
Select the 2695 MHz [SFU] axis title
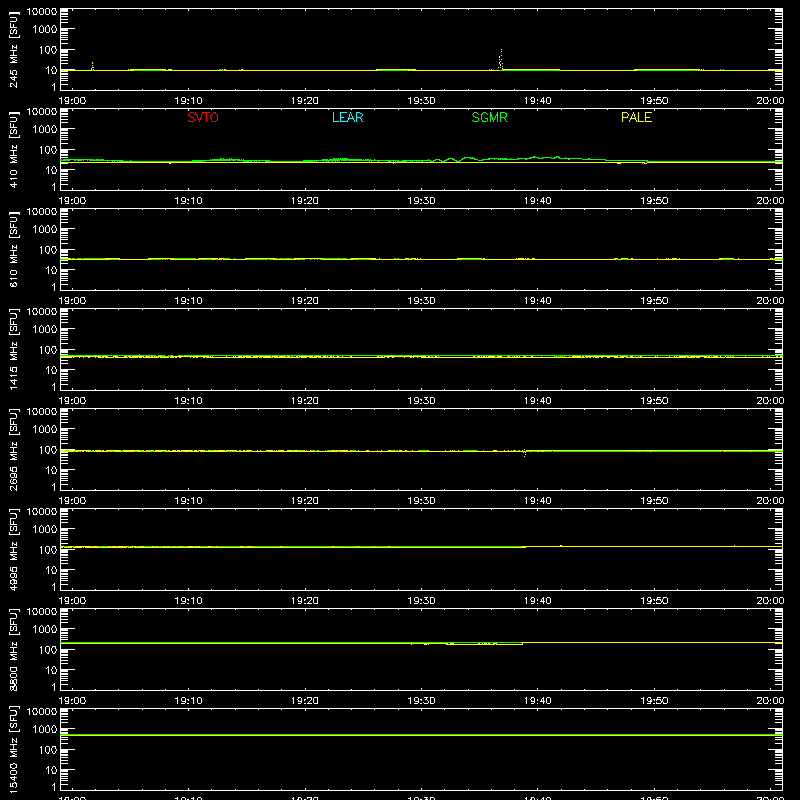[13, 449]
